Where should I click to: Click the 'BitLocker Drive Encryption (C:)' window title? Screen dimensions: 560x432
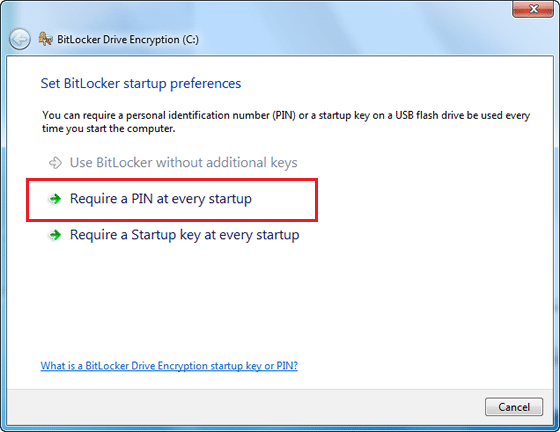(x=128, y=39)
